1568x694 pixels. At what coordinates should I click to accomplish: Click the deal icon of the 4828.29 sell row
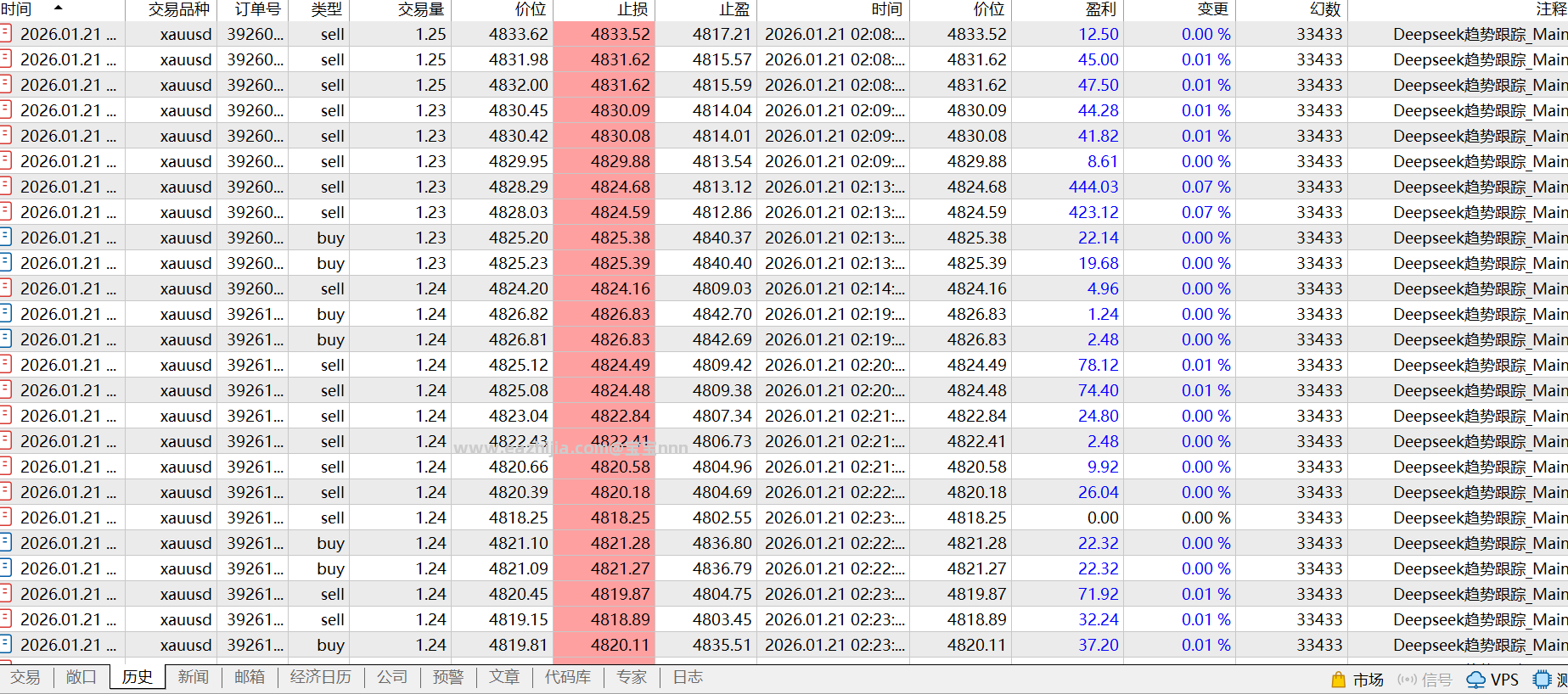[5, 187]
